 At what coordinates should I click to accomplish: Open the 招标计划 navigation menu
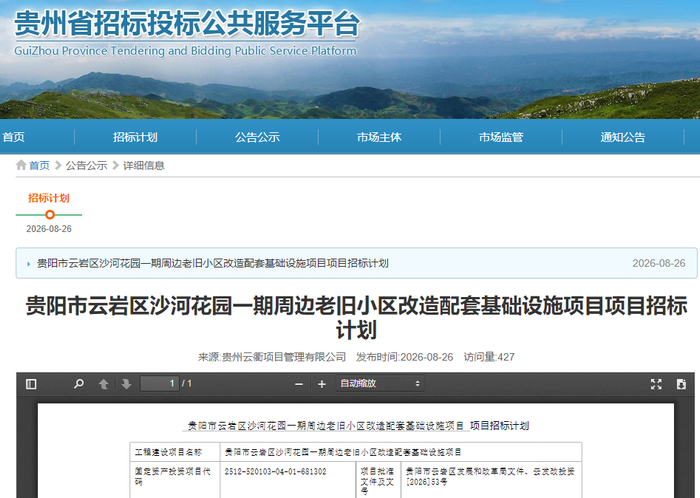(x=135, y=137)
